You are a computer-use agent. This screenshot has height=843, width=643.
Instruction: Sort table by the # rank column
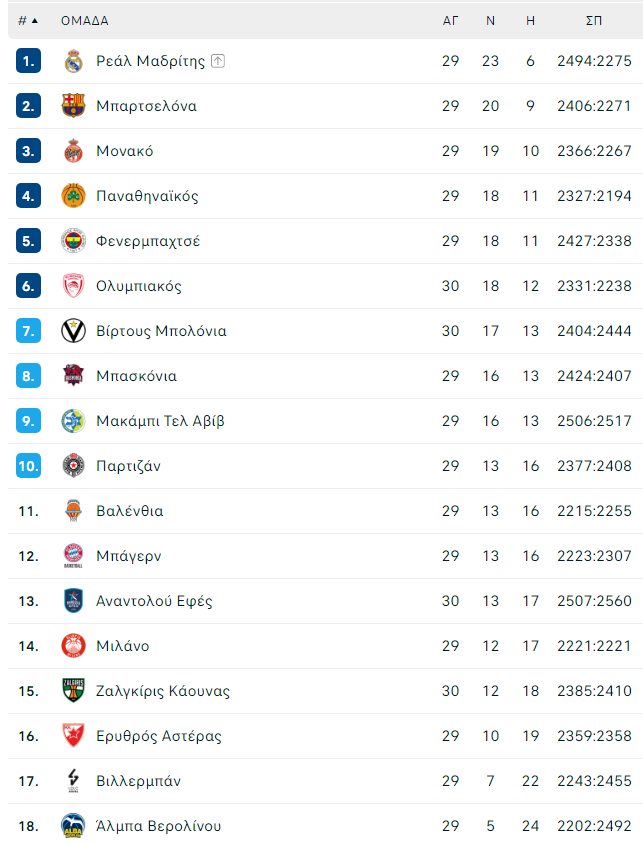coord(28,20)
